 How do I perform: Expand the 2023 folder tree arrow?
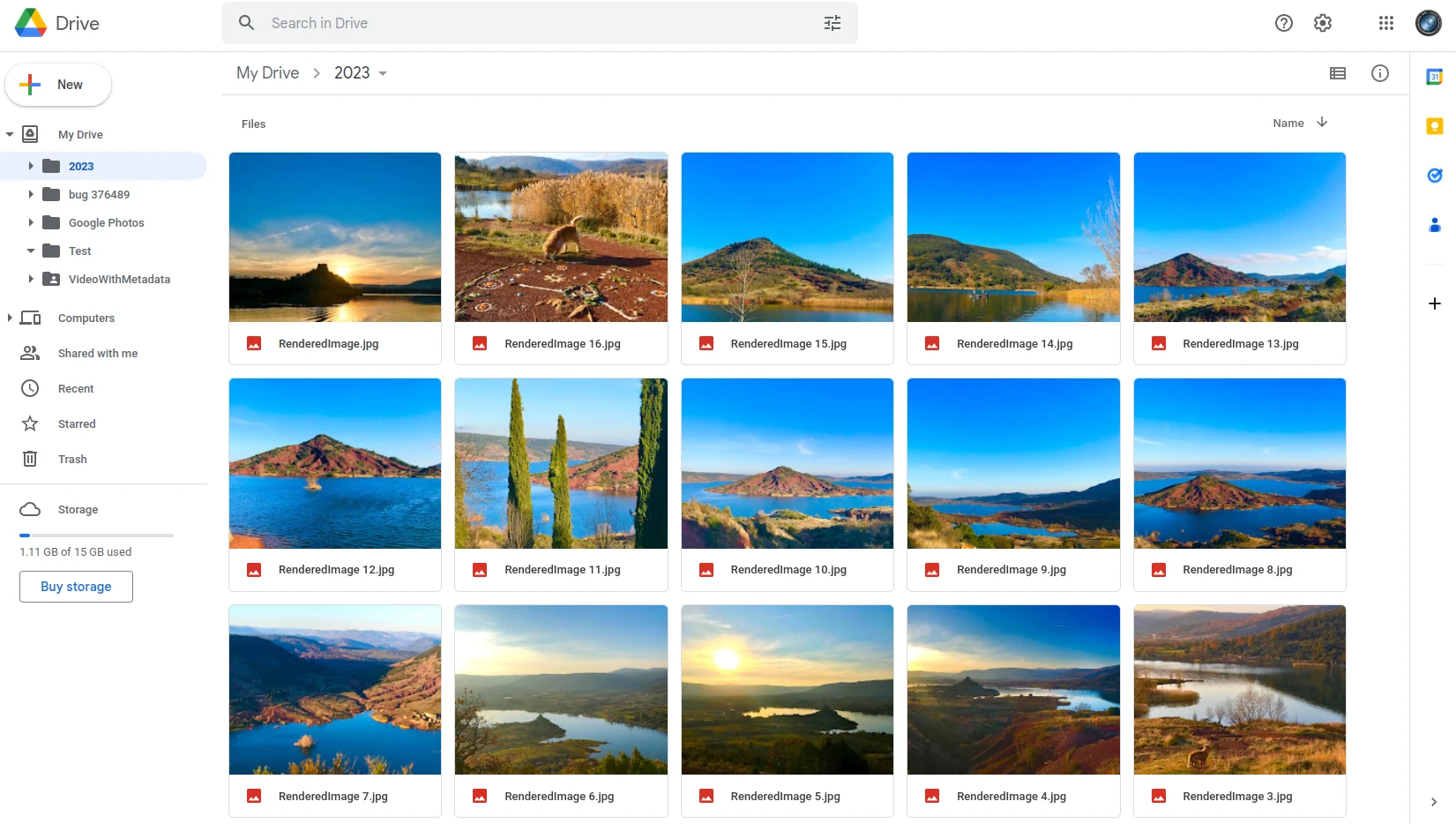click(x=31, y=166)
